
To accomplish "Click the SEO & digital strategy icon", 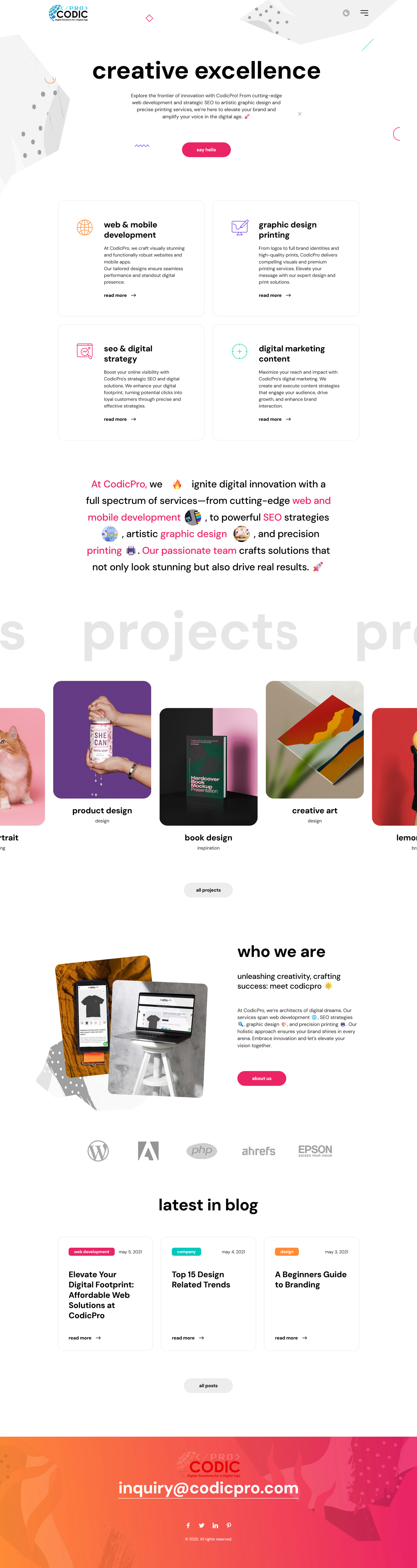I will 85,351.
